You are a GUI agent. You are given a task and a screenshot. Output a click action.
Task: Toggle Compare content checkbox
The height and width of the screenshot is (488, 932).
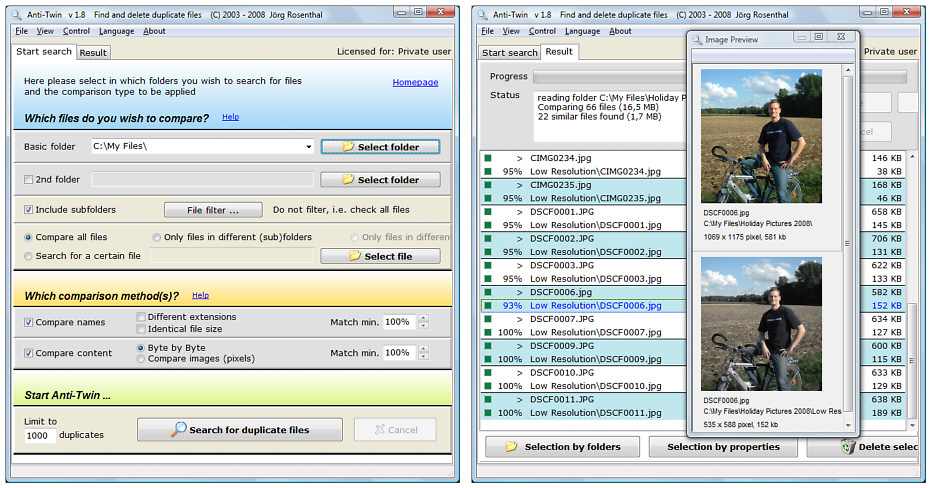pyautogui.click(x=28, y=353)
